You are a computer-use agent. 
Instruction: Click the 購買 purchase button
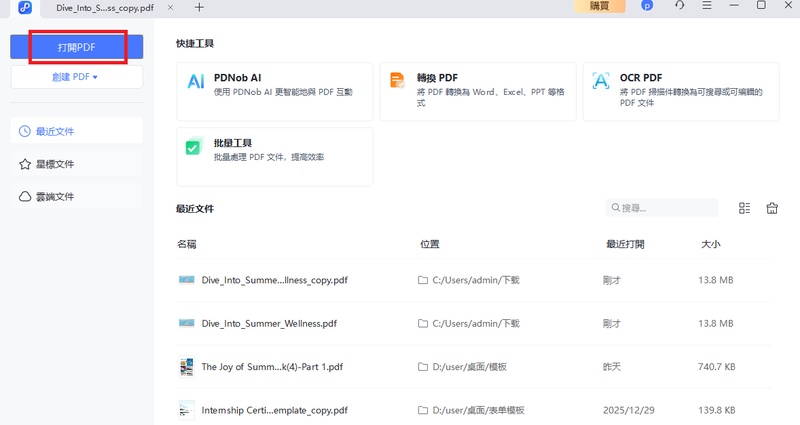[599, 6]
